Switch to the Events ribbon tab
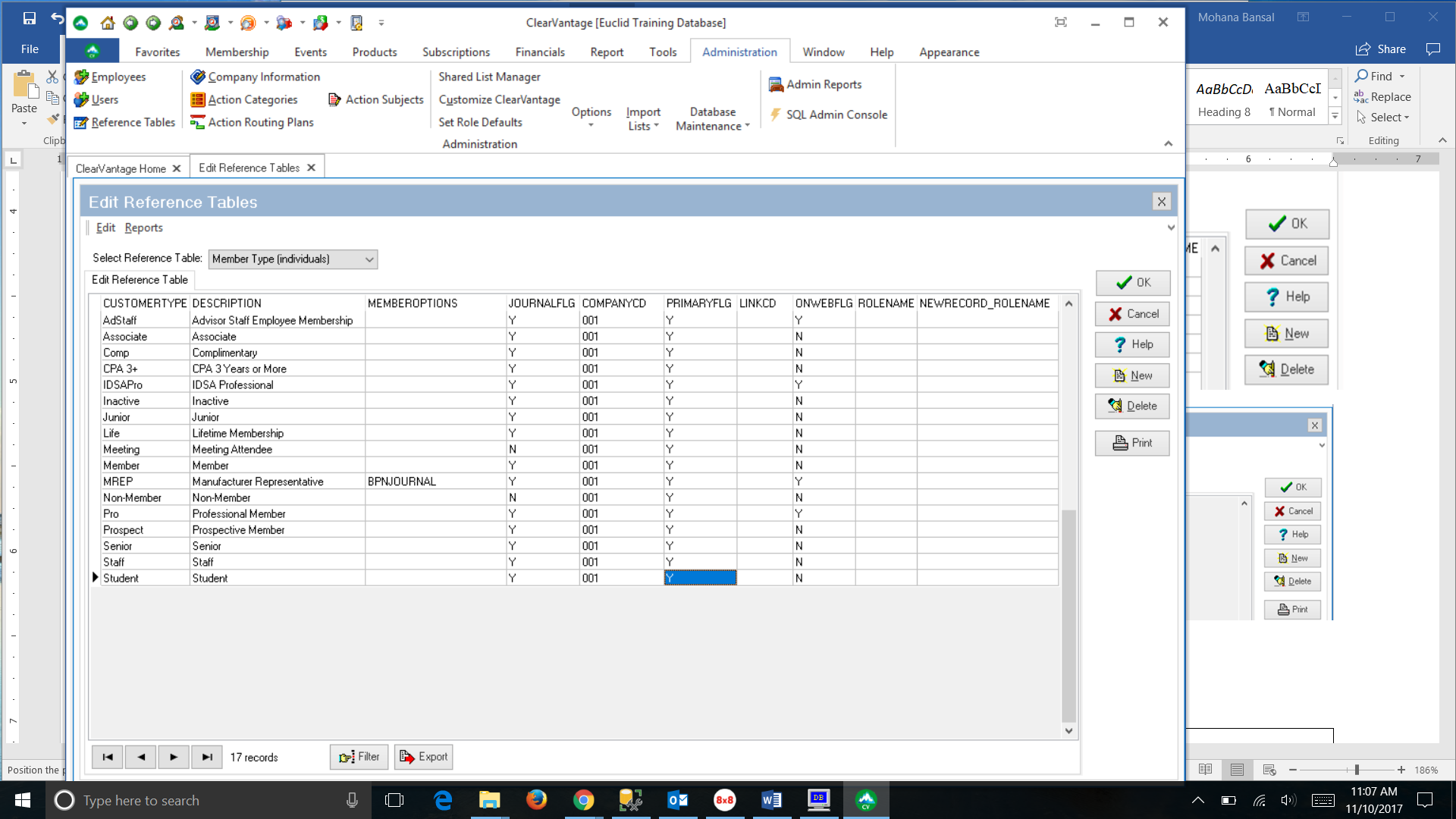This screenshot has width=1456, height=819. pos(310,52)
